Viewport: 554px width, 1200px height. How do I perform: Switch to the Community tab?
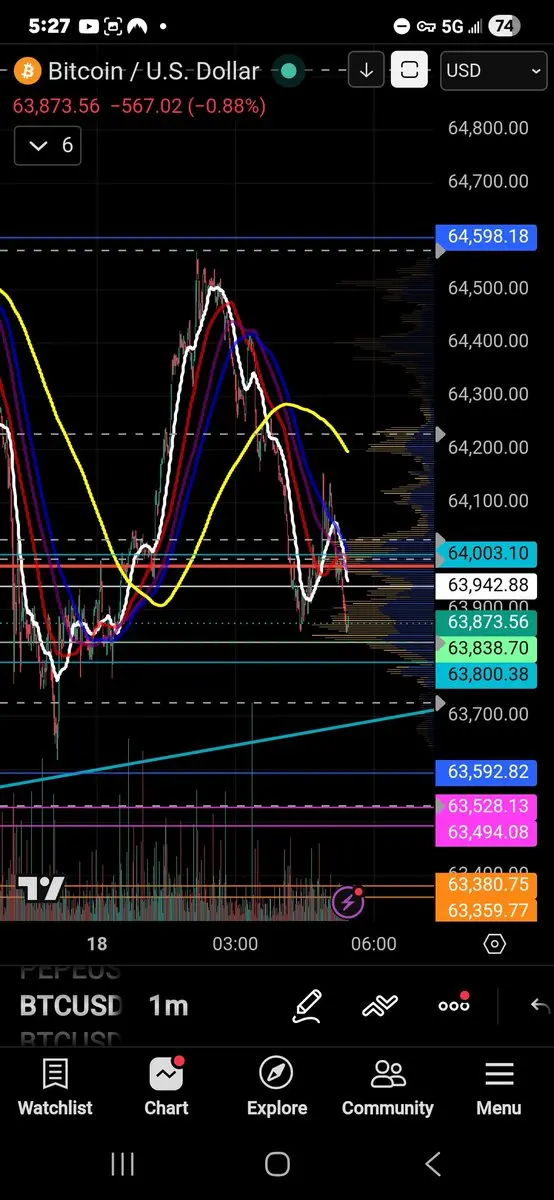click(x=388, y=1088)
